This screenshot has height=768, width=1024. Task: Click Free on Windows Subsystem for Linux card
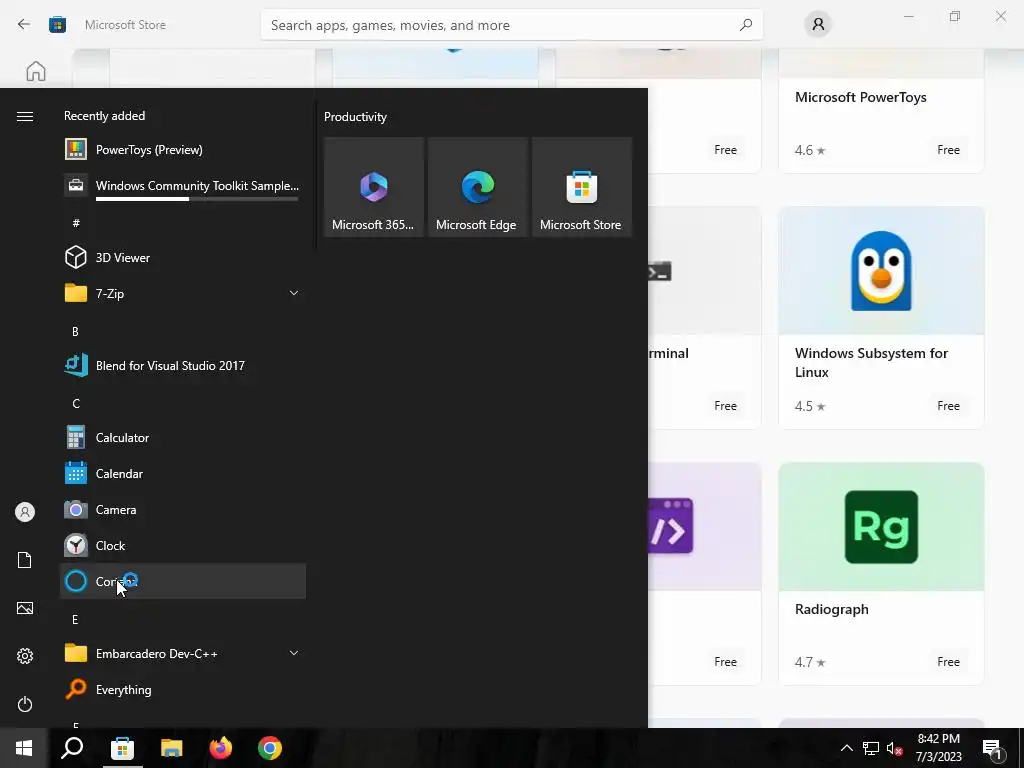click(948, 406)
